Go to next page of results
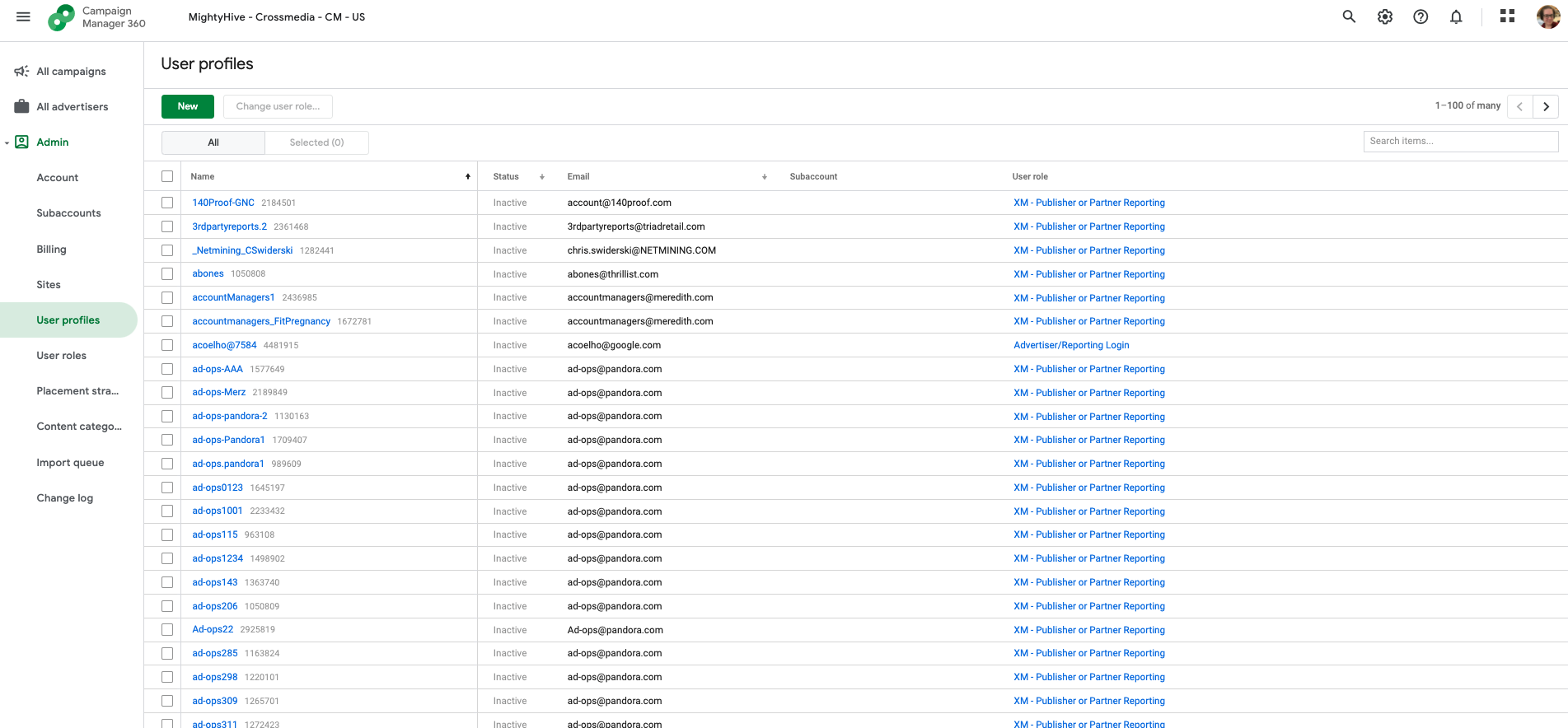Image resolution: width=1568 pixels, height=728 pixels. [x=1546, y=106]
